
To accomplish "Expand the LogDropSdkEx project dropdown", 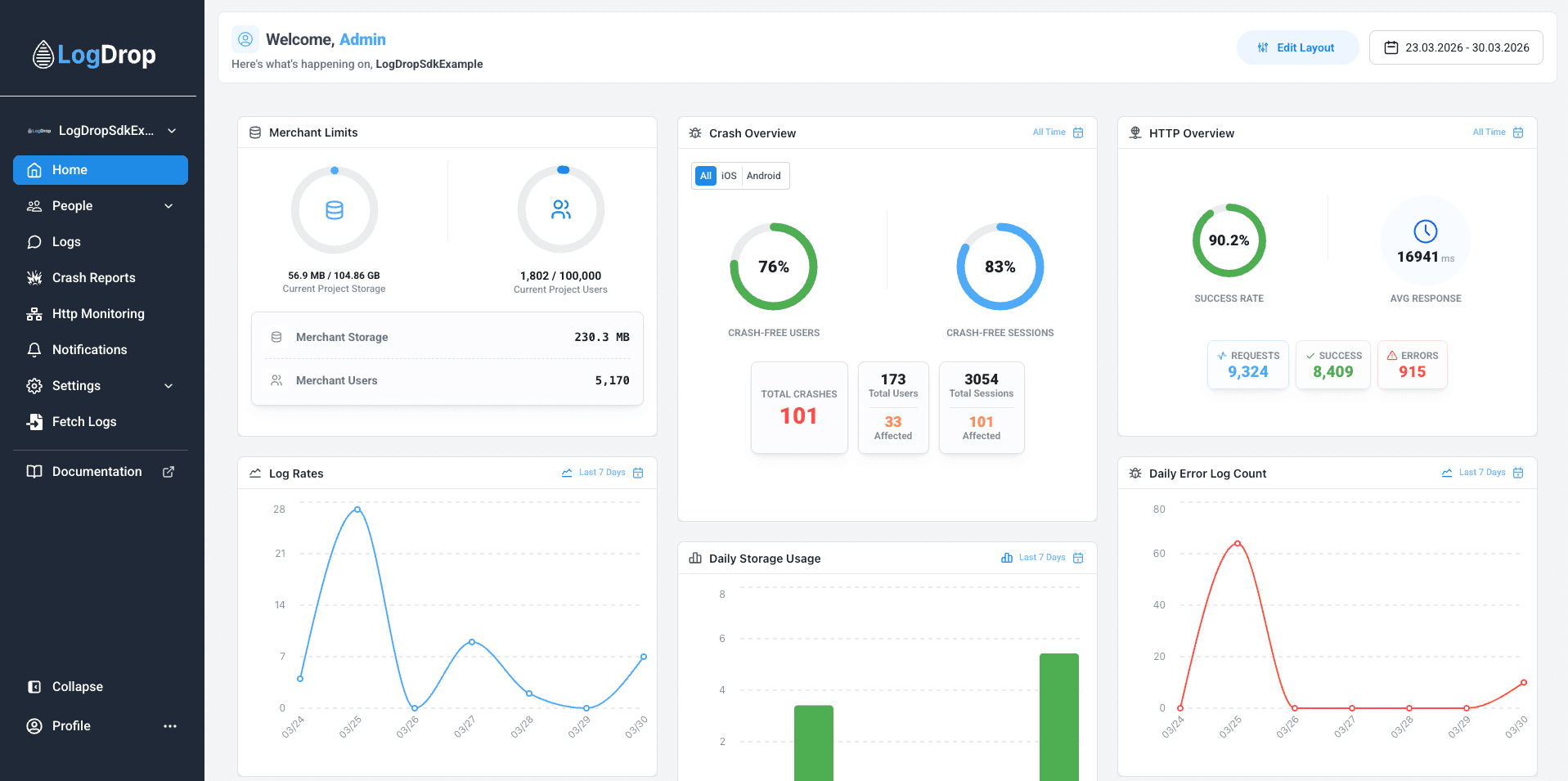I will 102,131.
